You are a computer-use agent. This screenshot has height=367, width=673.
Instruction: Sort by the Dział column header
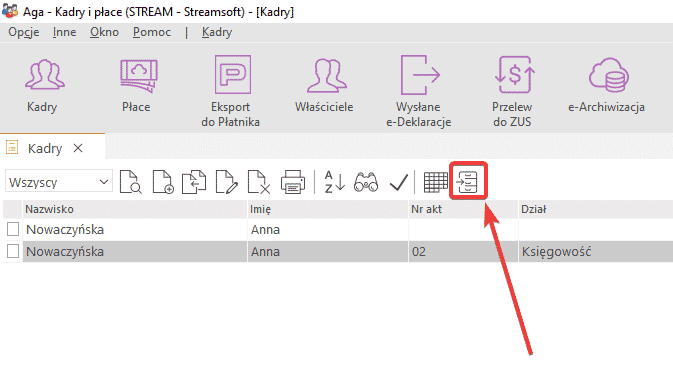(596, 209)
